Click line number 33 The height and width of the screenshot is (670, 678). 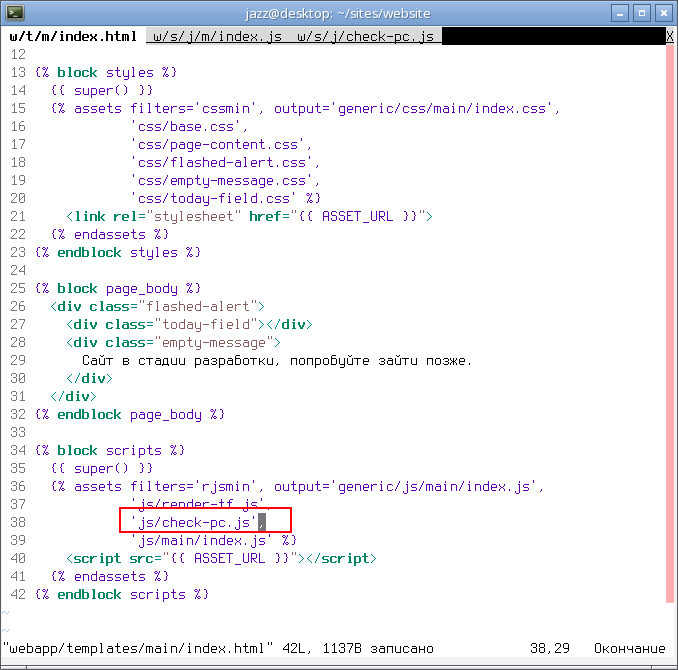pos(18,433)
